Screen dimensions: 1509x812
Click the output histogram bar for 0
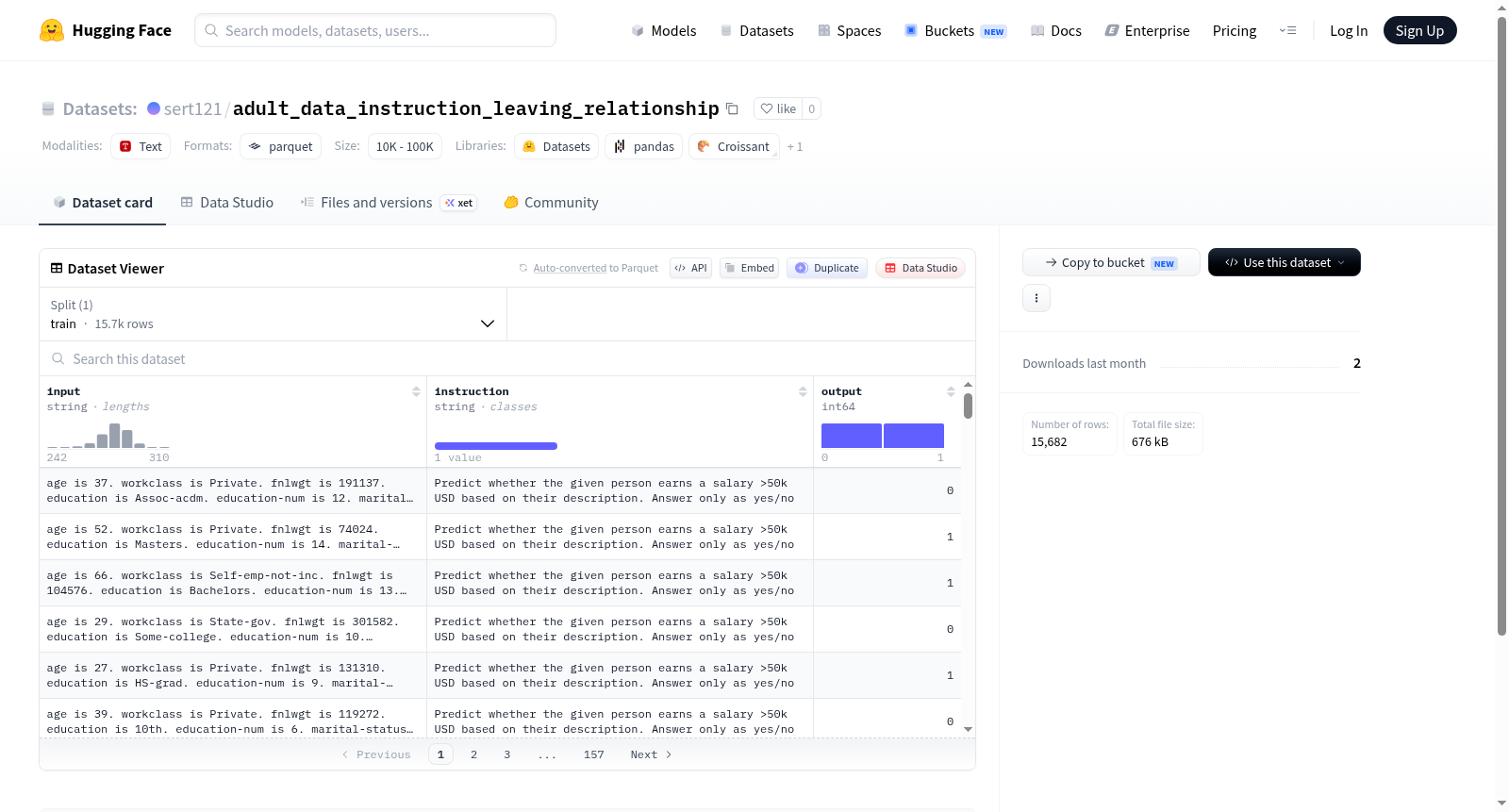852,436
